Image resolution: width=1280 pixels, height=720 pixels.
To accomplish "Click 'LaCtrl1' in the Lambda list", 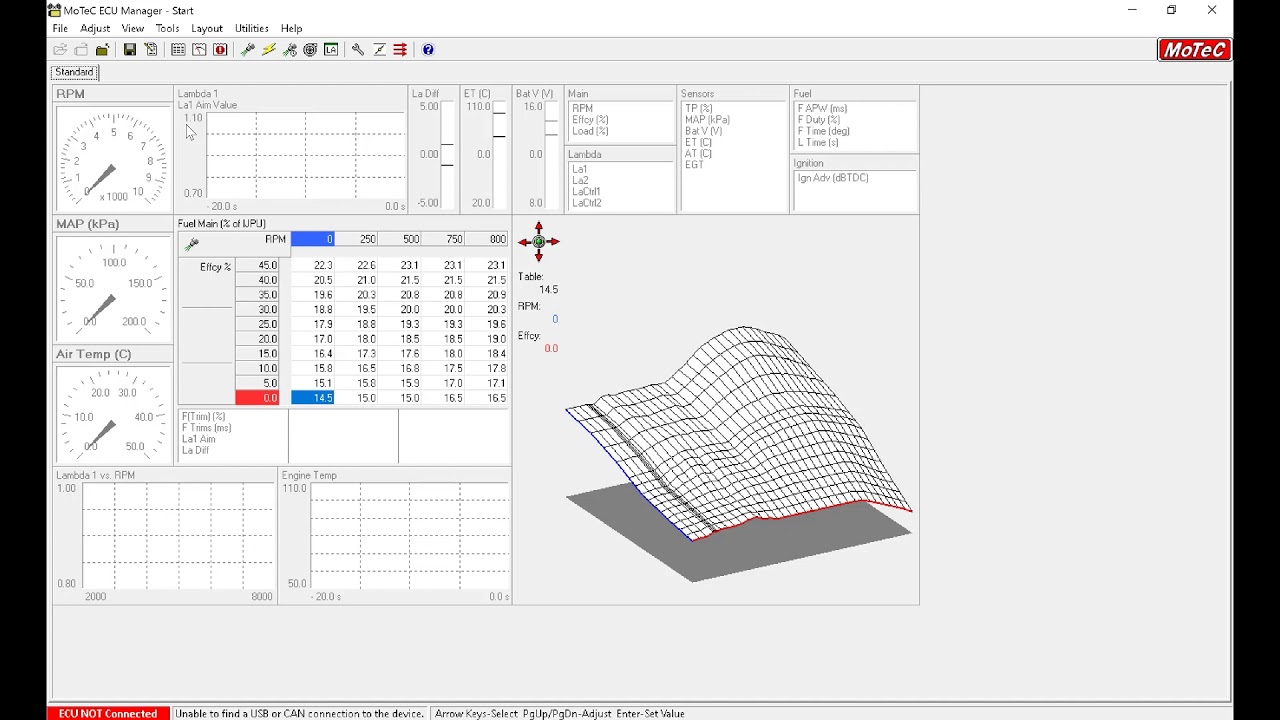I will coord(586,191).
